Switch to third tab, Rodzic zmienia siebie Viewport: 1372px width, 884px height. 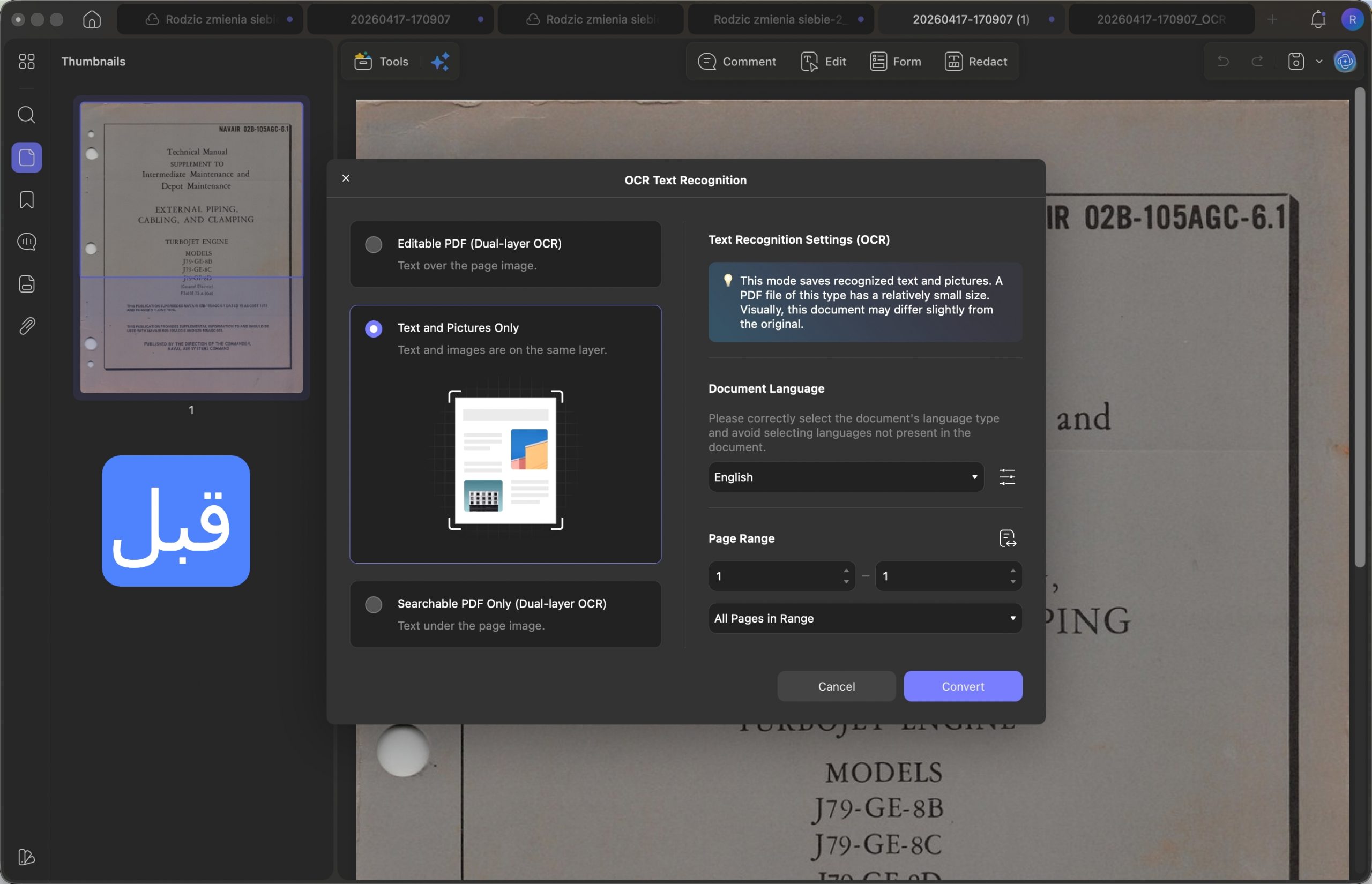coord(591,19)
